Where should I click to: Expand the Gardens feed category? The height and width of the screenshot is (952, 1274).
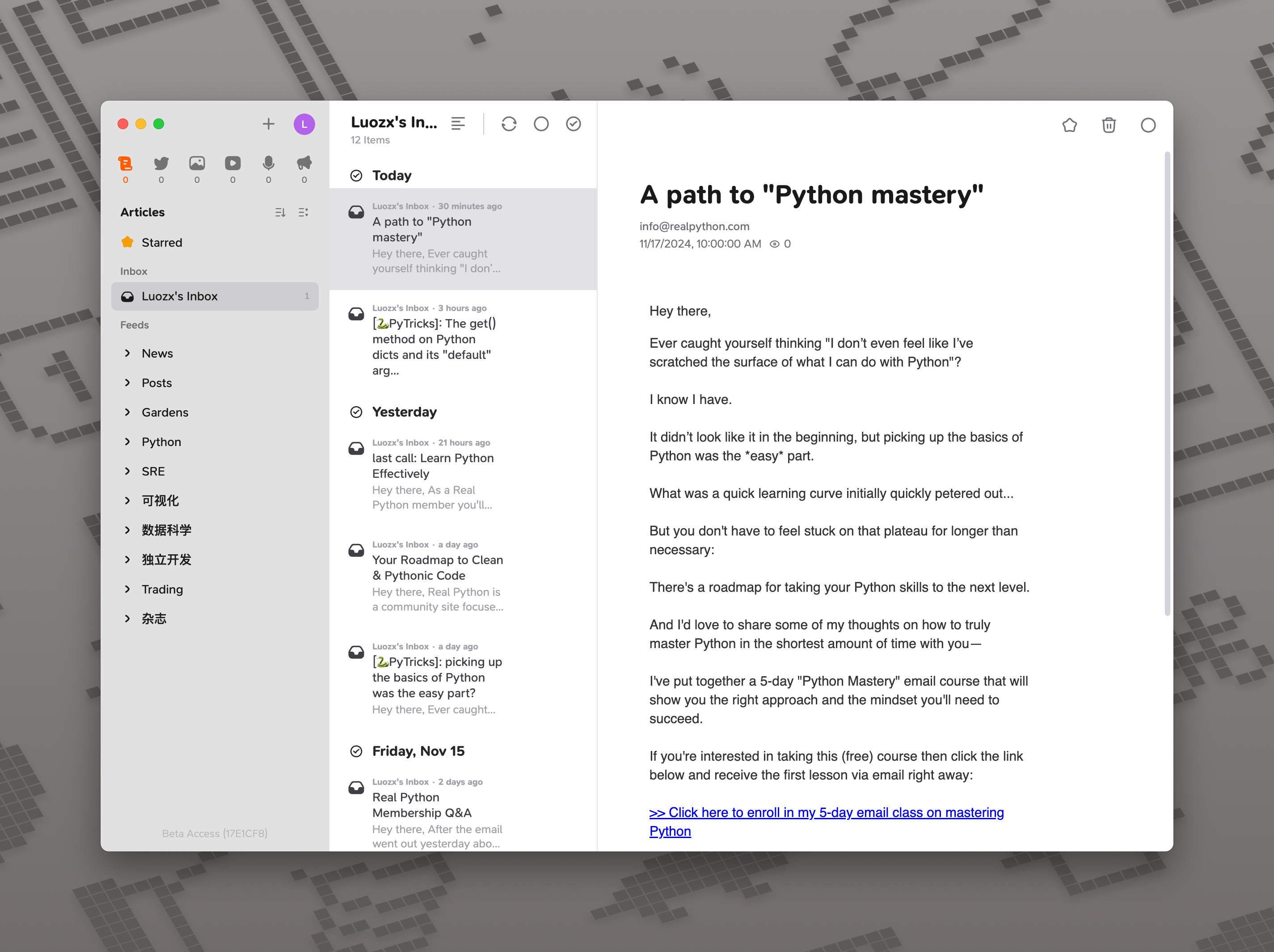pyautogui.click(x=128, y=413)
